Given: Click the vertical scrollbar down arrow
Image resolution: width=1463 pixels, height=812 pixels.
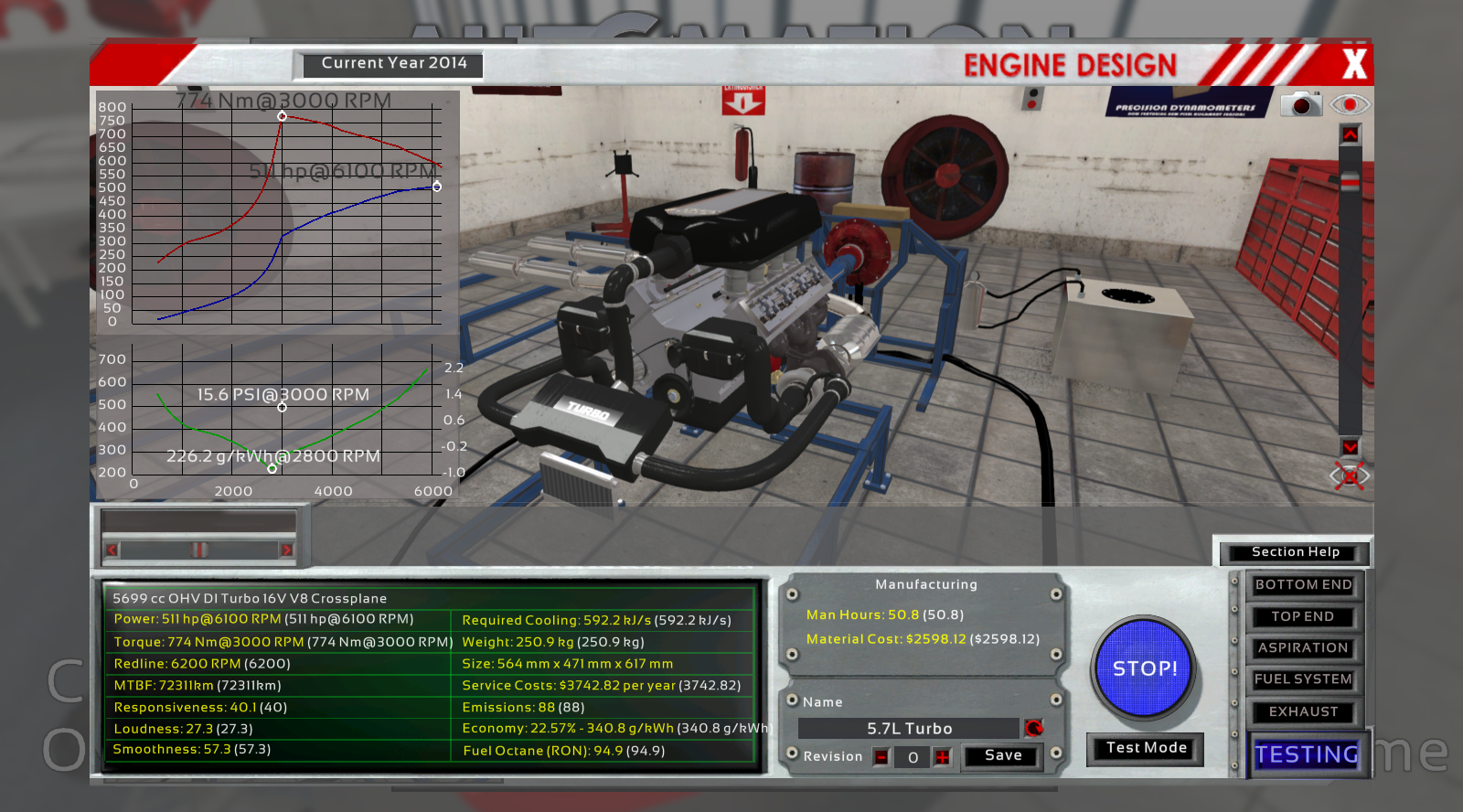Looking at the screenshot, I should tap(1350, 447).
